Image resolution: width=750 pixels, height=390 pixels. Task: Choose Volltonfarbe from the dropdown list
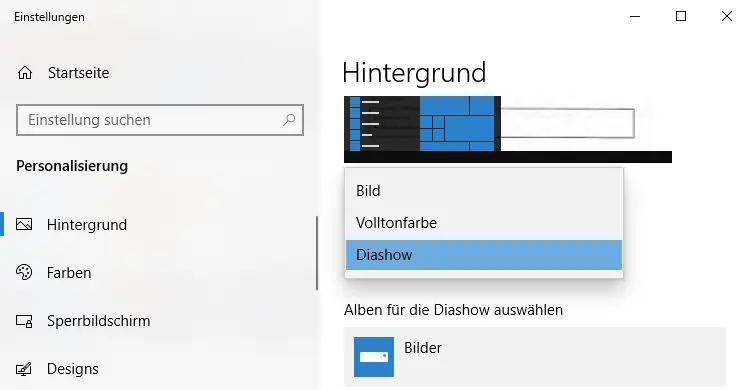click(x=484, y=223)
